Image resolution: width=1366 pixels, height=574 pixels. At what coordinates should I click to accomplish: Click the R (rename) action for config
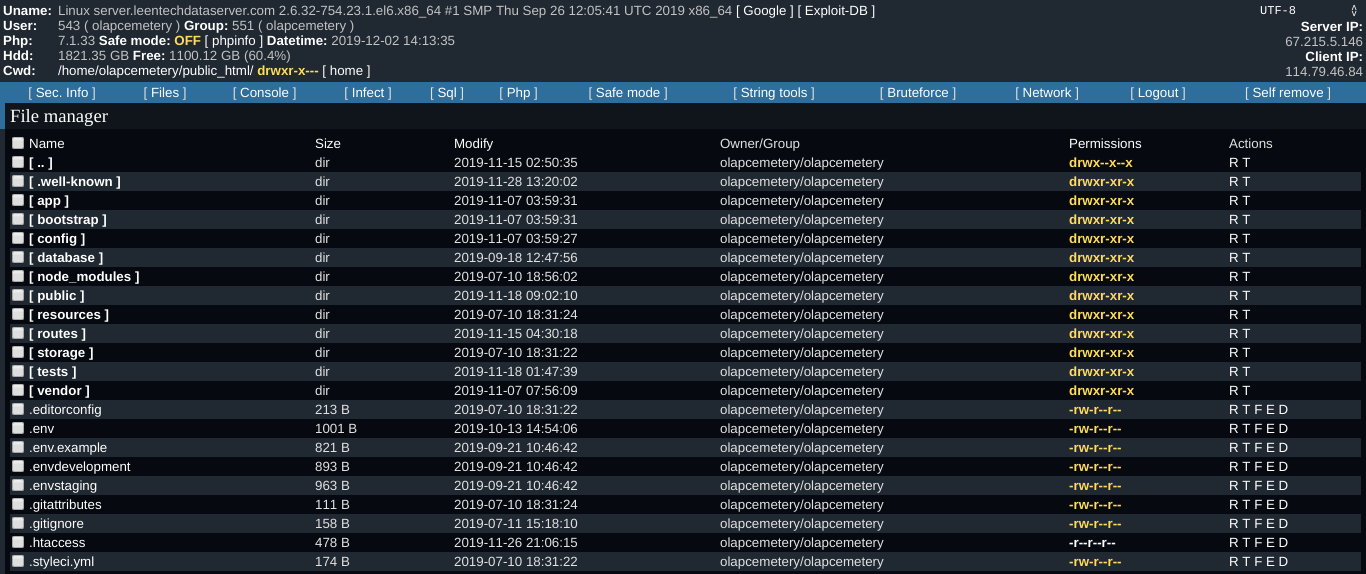coord(1234,238)
